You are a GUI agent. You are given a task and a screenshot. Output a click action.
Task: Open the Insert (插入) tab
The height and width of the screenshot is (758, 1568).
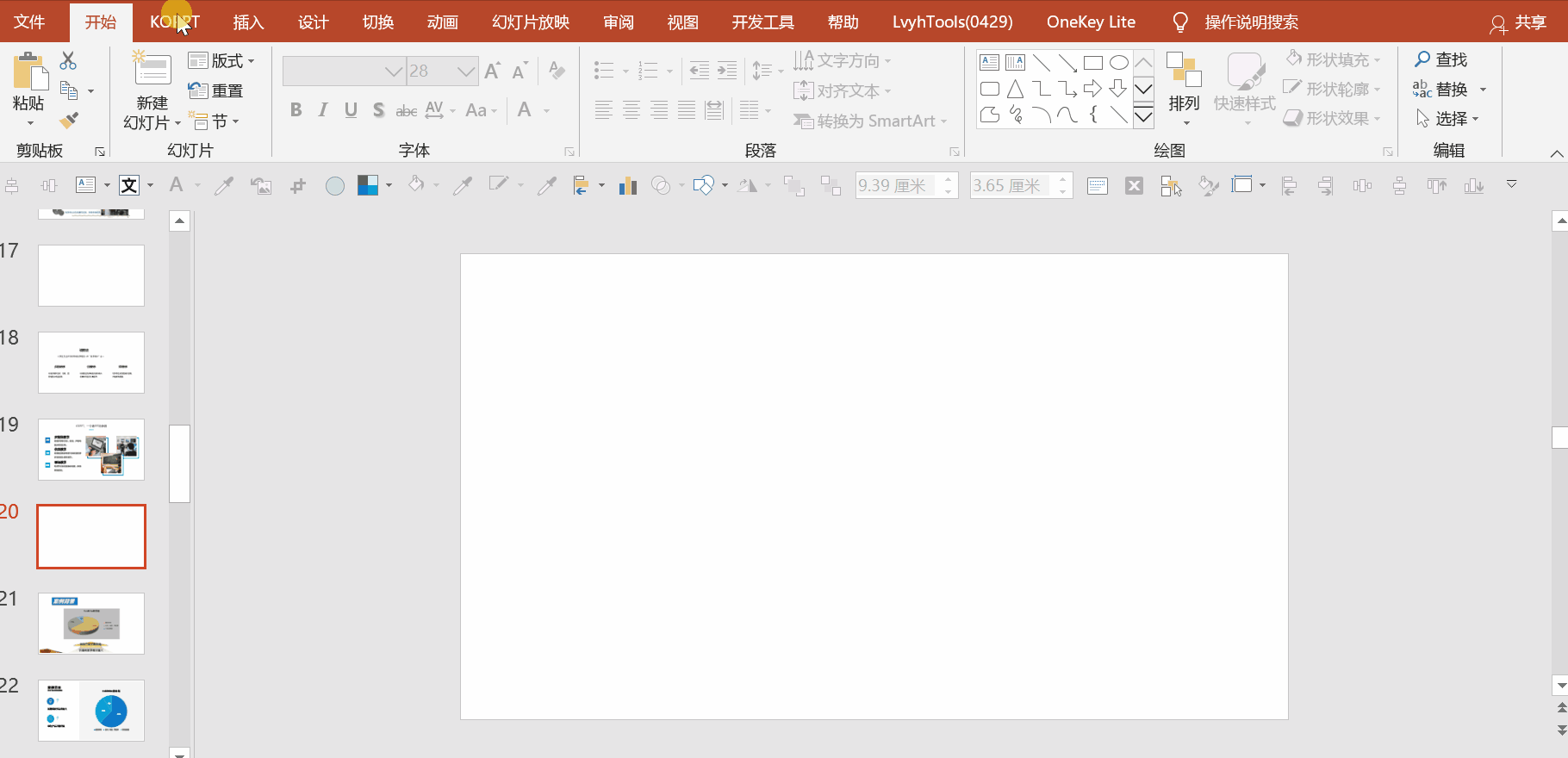click(x=248, y=22)
